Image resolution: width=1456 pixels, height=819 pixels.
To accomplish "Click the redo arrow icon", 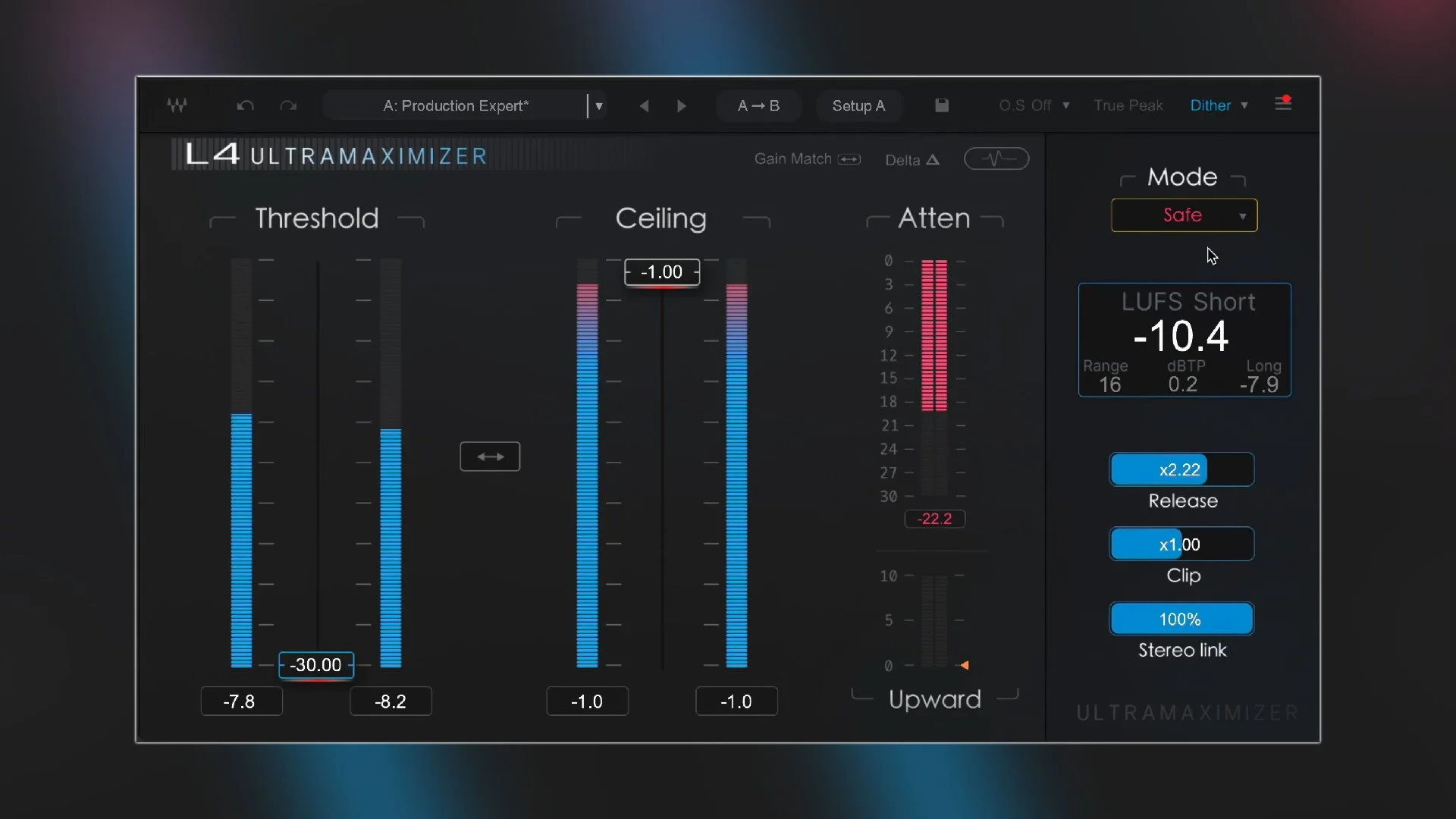I will (288, 105).
